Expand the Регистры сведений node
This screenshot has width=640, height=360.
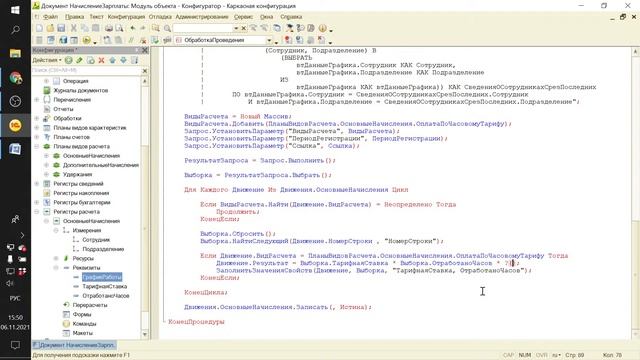(36, 184)
